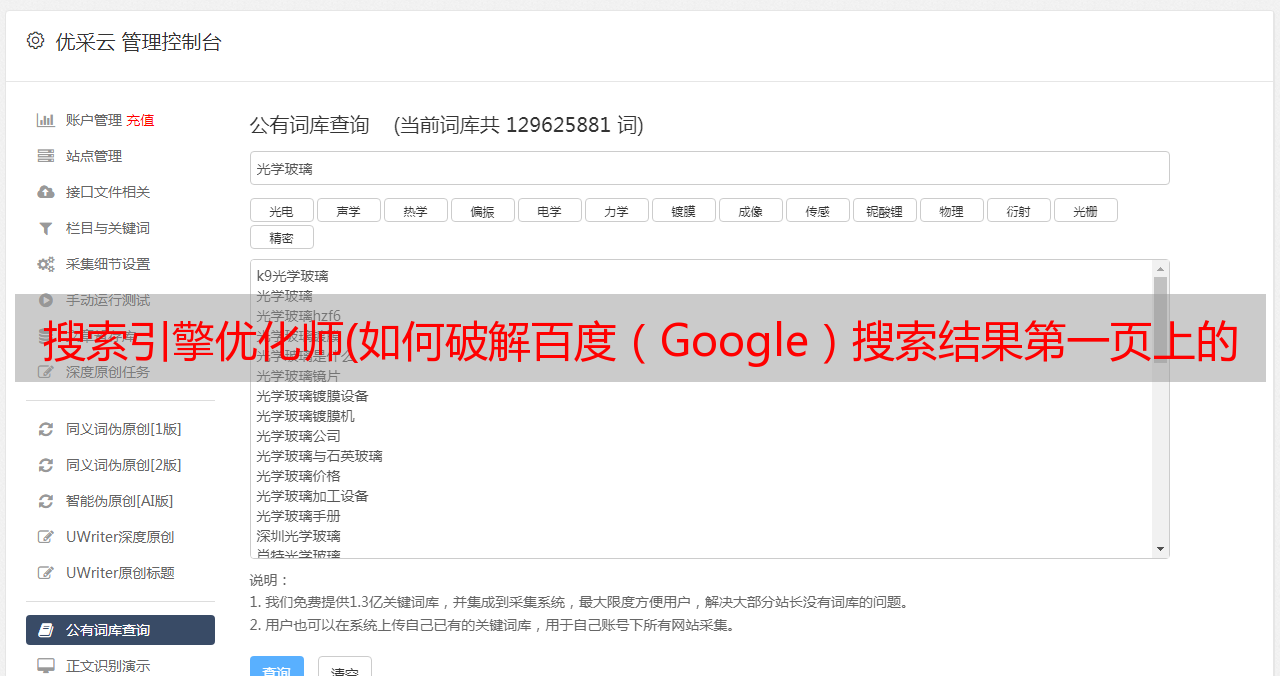
Task: Click the bar chart icon for 账户管理
Action: pyautogui.click(x=46, y=120)
